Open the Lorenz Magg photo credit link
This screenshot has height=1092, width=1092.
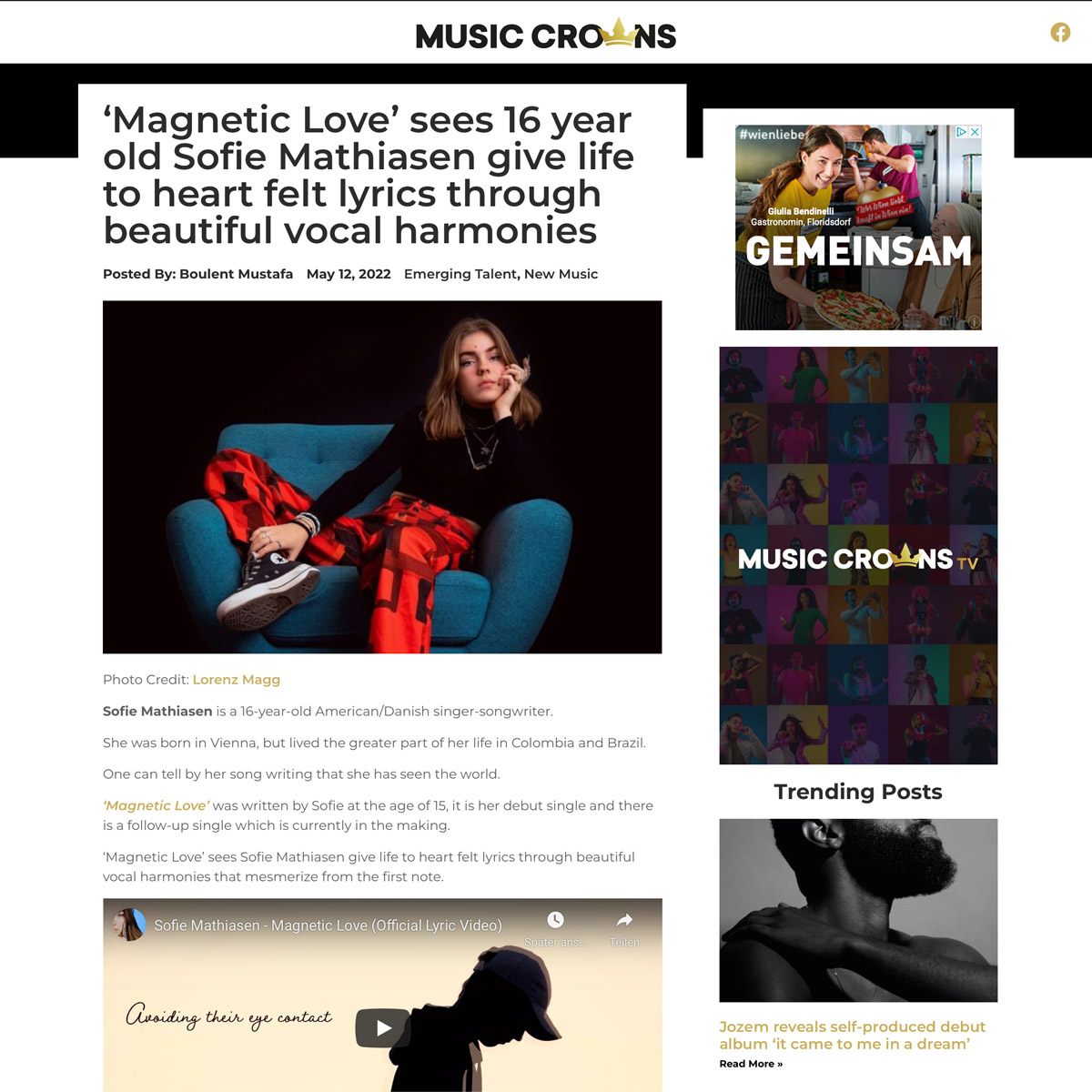coord(237,680)
